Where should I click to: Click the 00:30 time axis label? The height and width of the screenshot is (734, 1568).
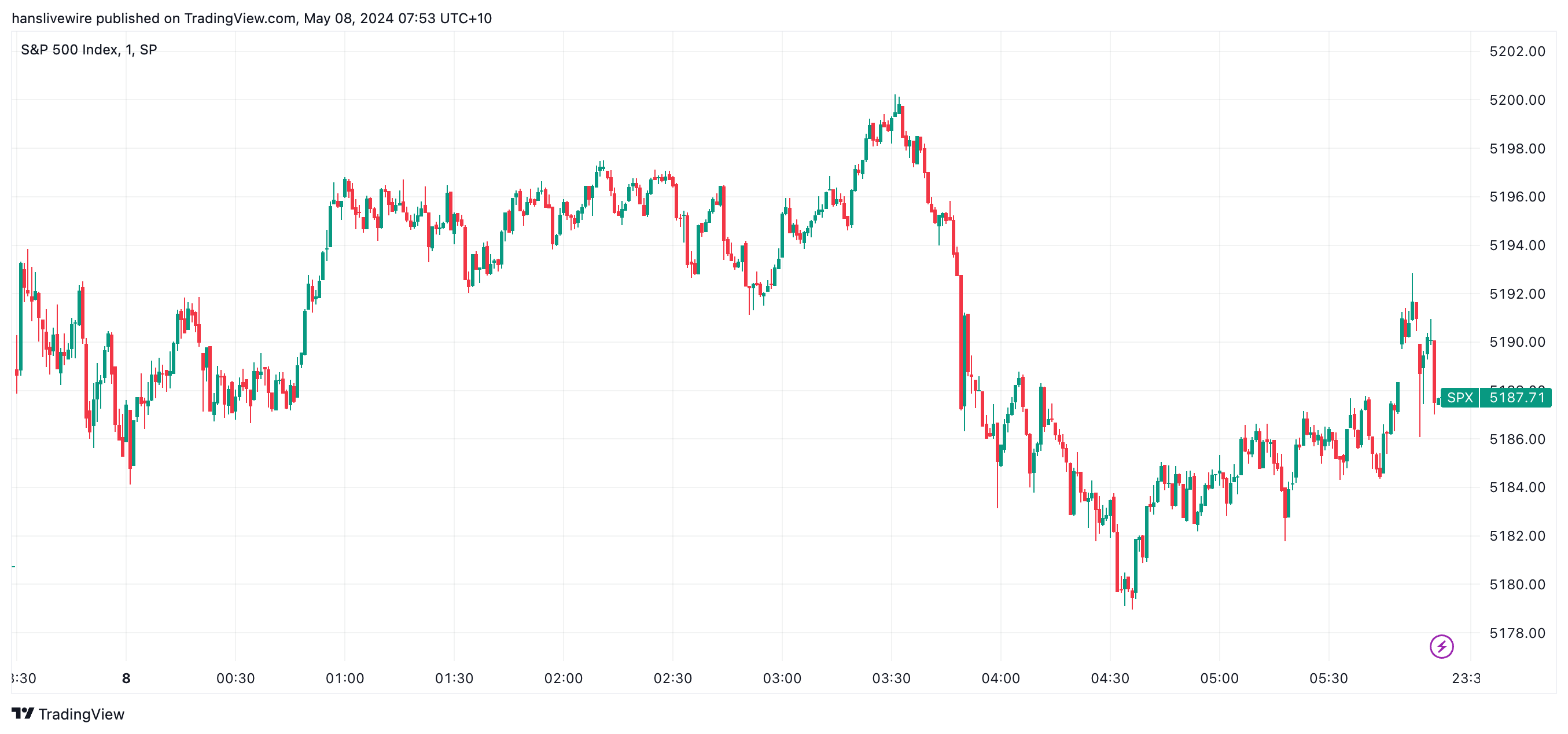coord(235,678)
